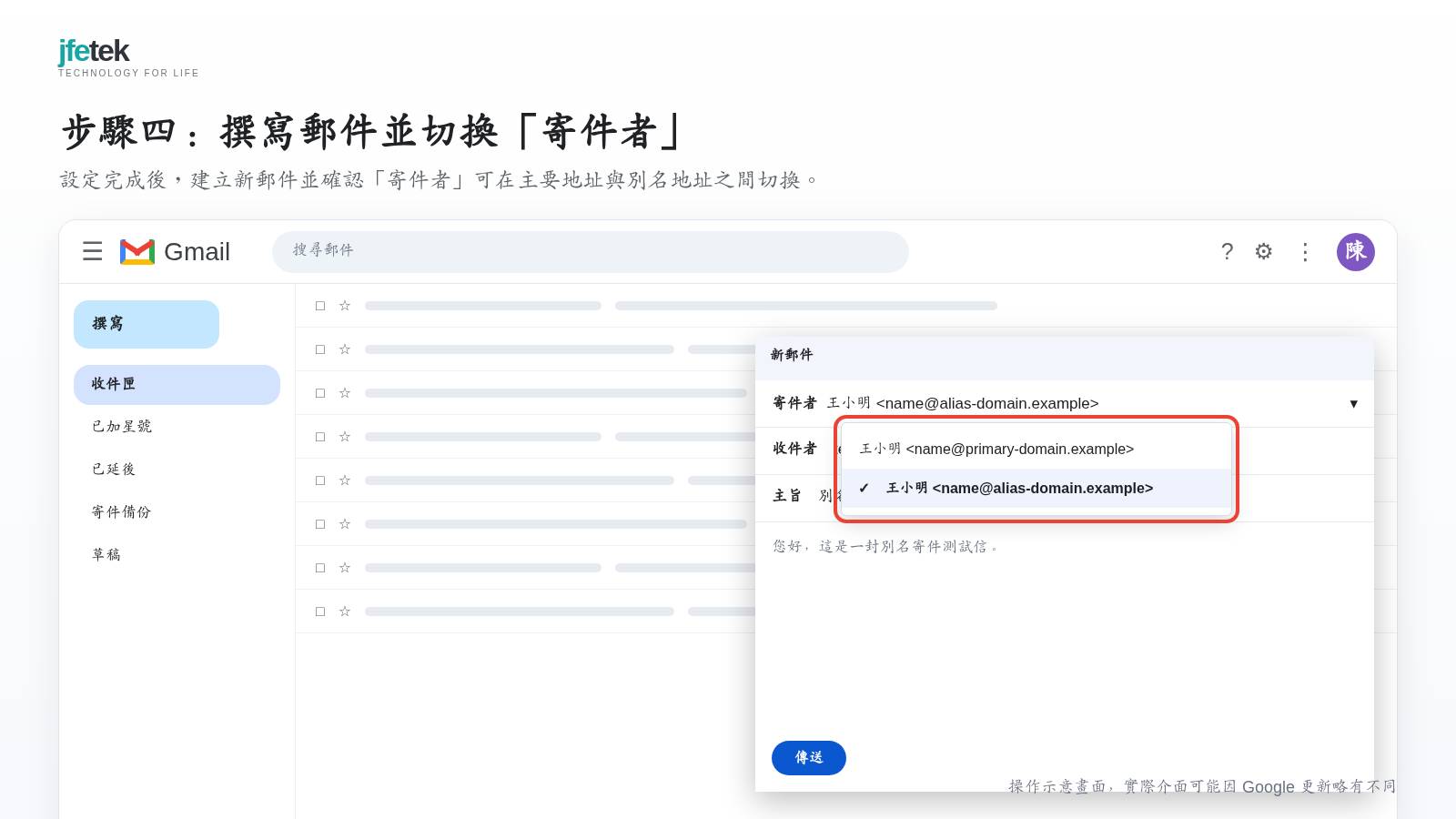
Task: Open the three-dot more options menu
Action: (1305, 252)
